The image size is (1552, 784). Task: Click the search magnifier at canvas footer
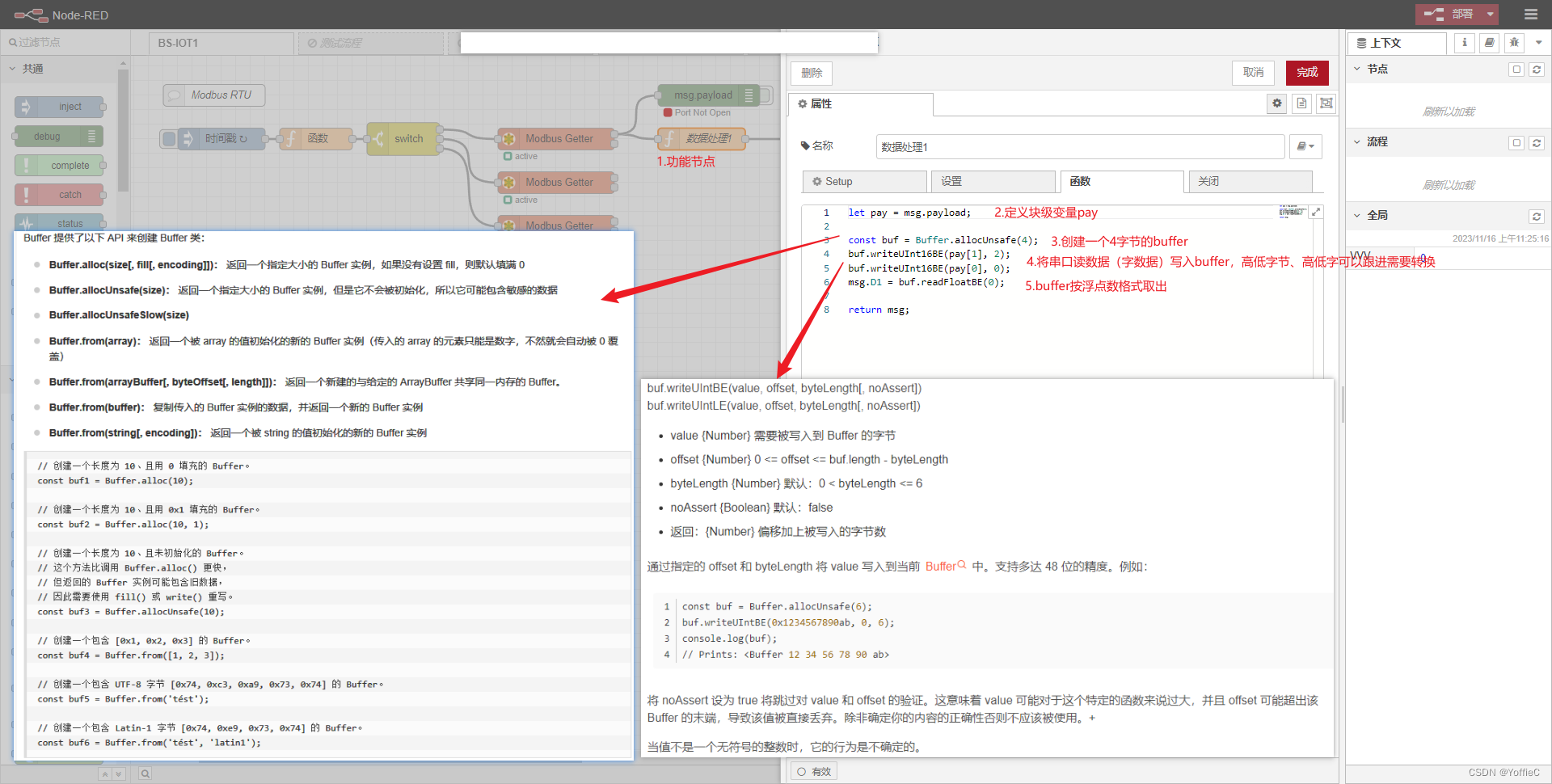pyautogui.click(x=145, y=773)
